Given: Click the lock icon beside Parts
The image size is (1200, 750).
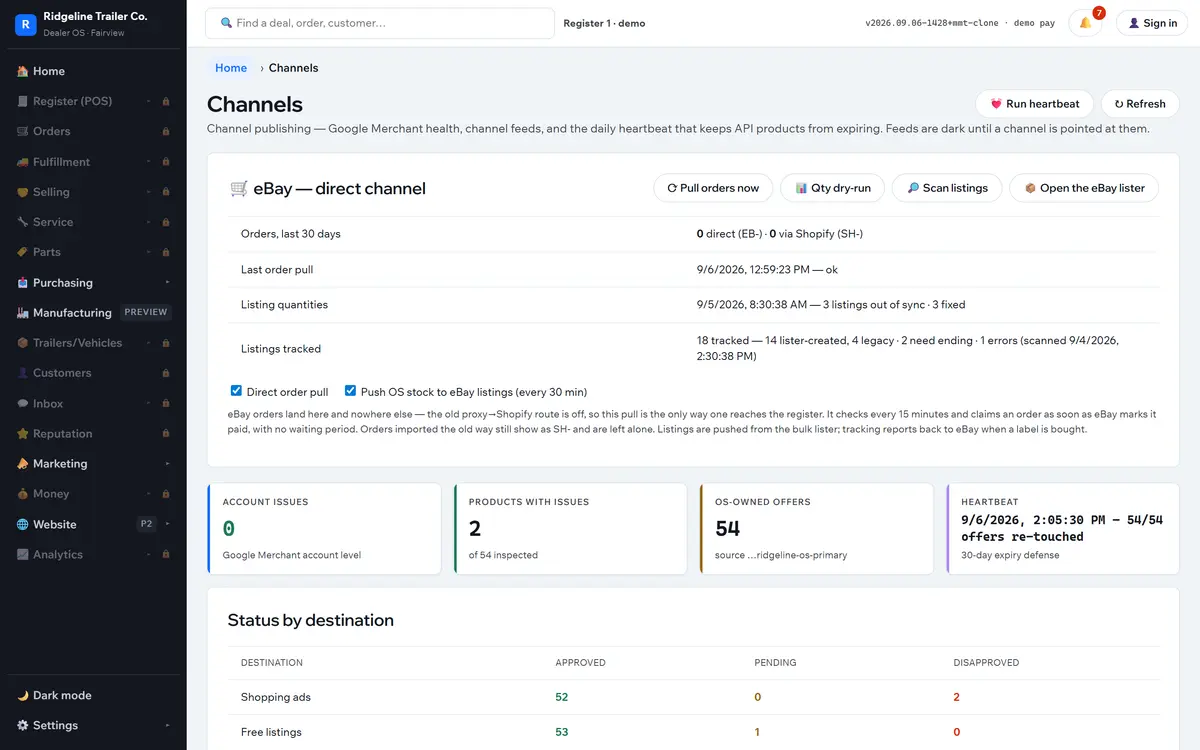Looking at the screenshot, I should click(x=165, y=252).
